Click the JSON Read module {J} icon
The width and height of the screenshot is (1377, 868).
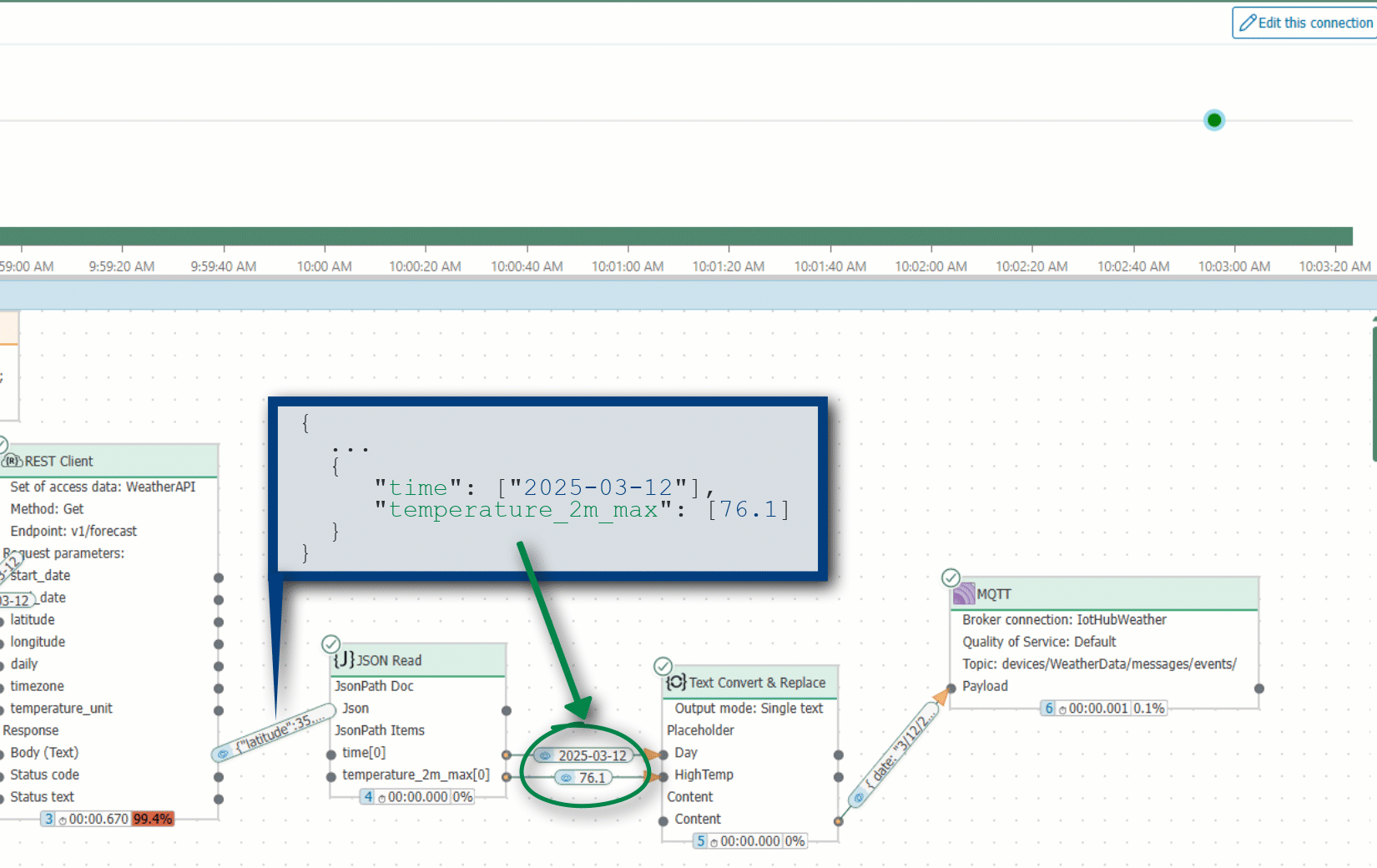pos(345,659)
